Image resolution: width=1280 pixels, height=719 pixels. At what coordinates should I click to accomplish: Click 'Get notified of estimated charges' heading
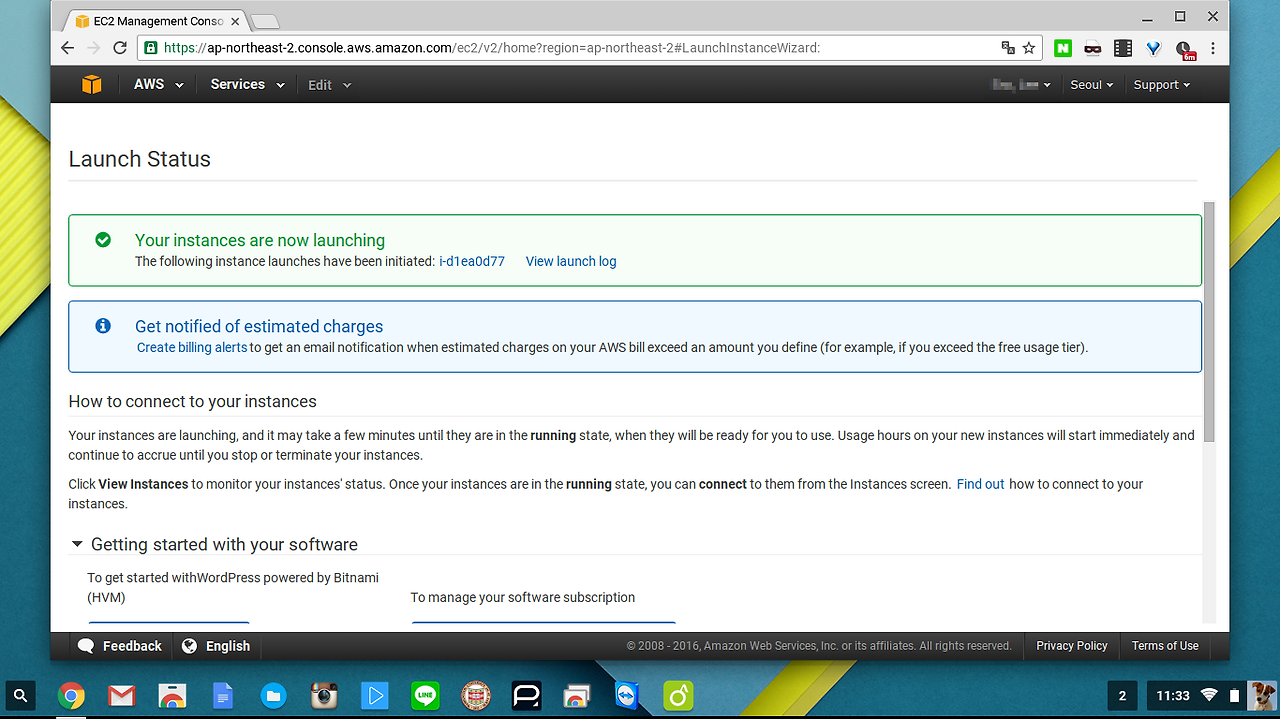[x=259, y=326]
